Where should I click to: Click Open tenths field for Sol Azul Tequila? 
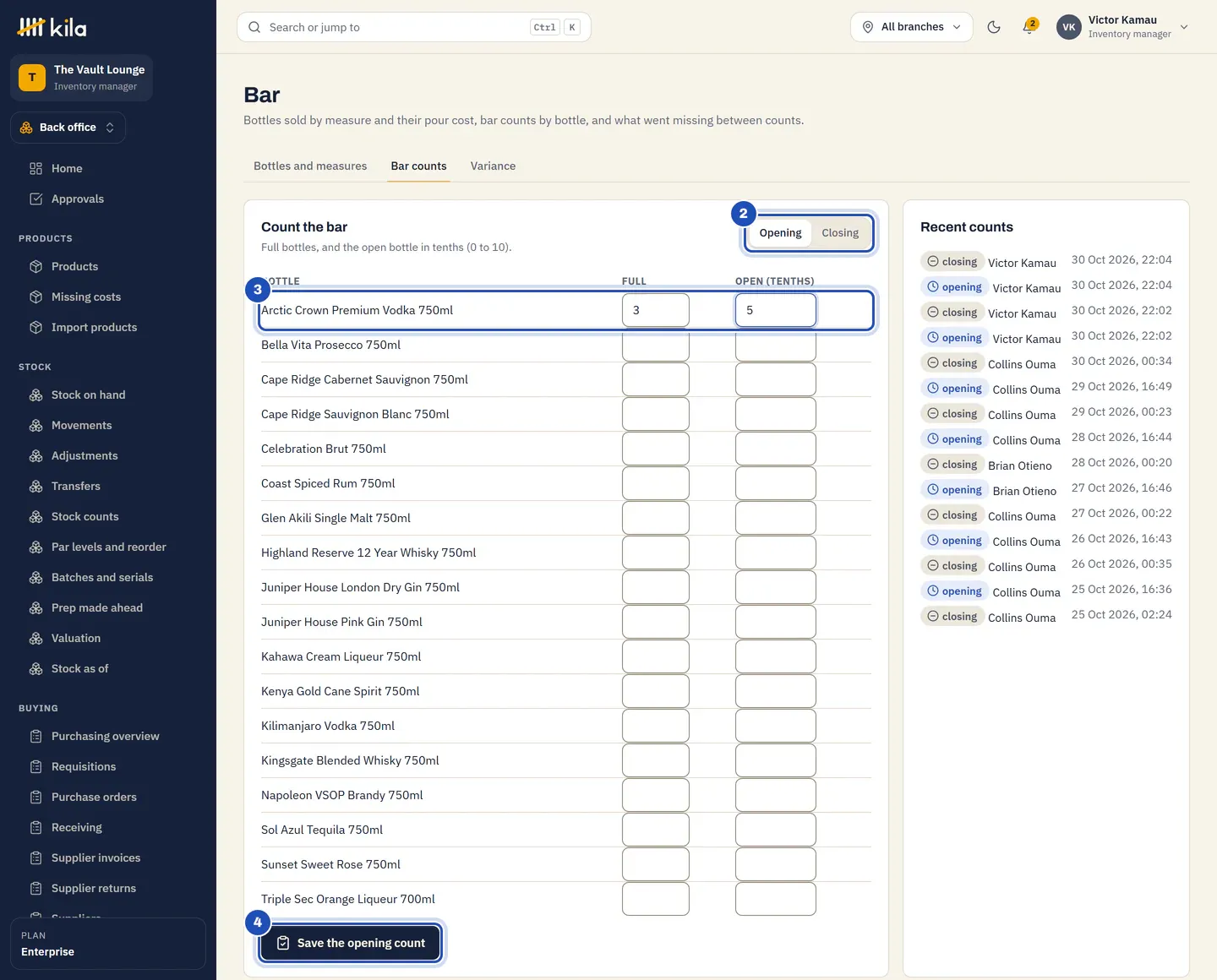pos(776,830)
